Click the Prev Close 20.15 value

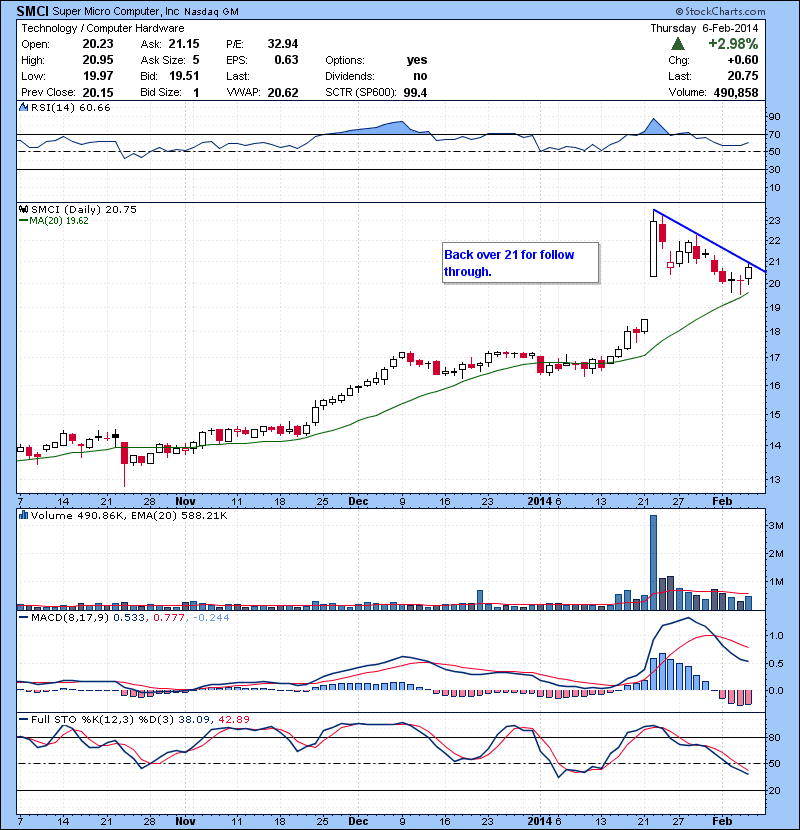point(98,93)
